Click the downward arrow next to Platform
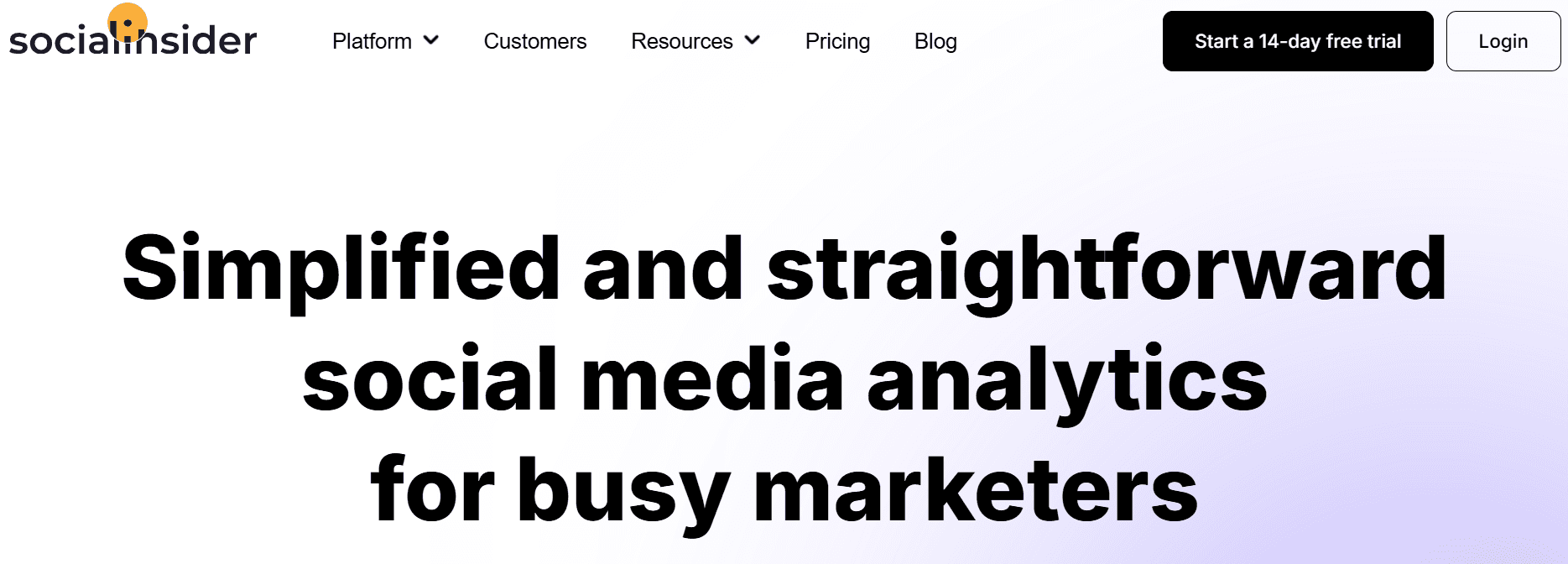 point(430,40)
